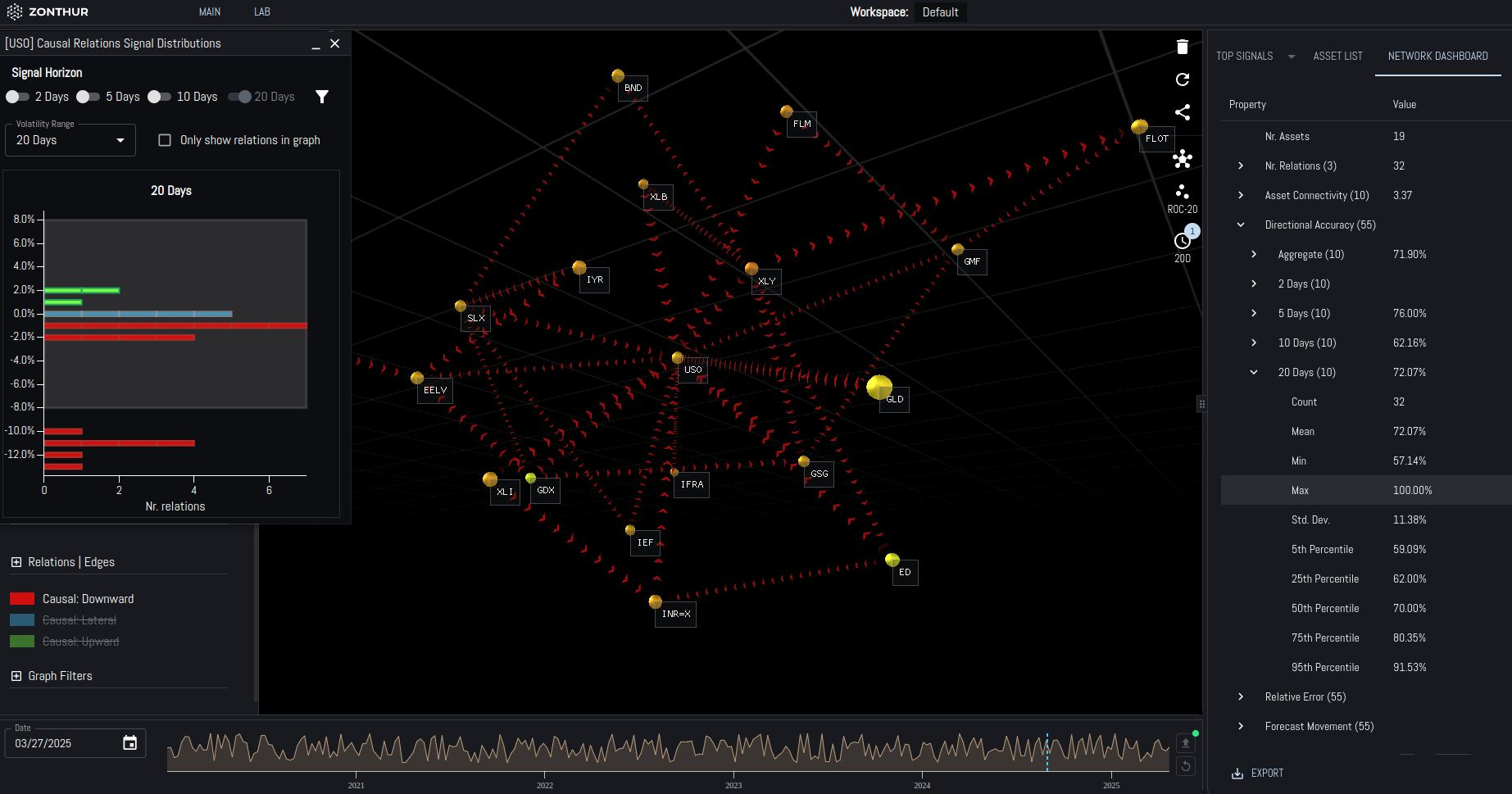The width and height of the screenshot is (1512, 794).
Task: Click the Default workspace button
Action: [940, 12]
